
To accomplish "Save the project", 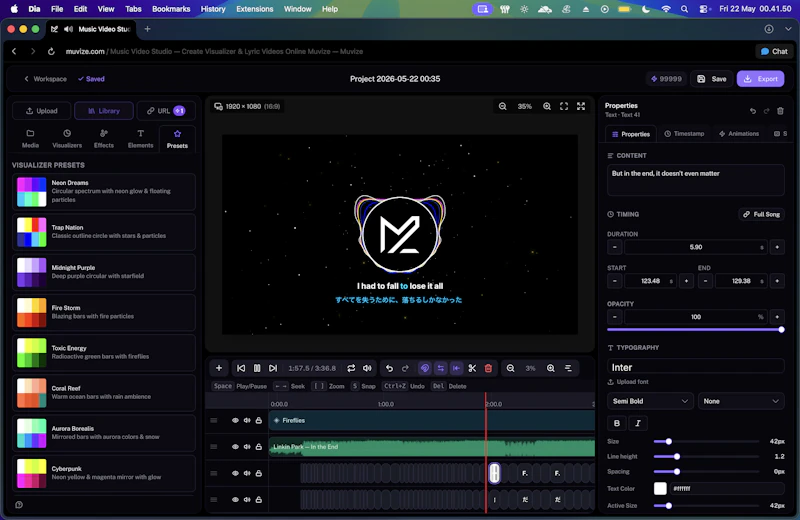I will (x=712, y=79).
